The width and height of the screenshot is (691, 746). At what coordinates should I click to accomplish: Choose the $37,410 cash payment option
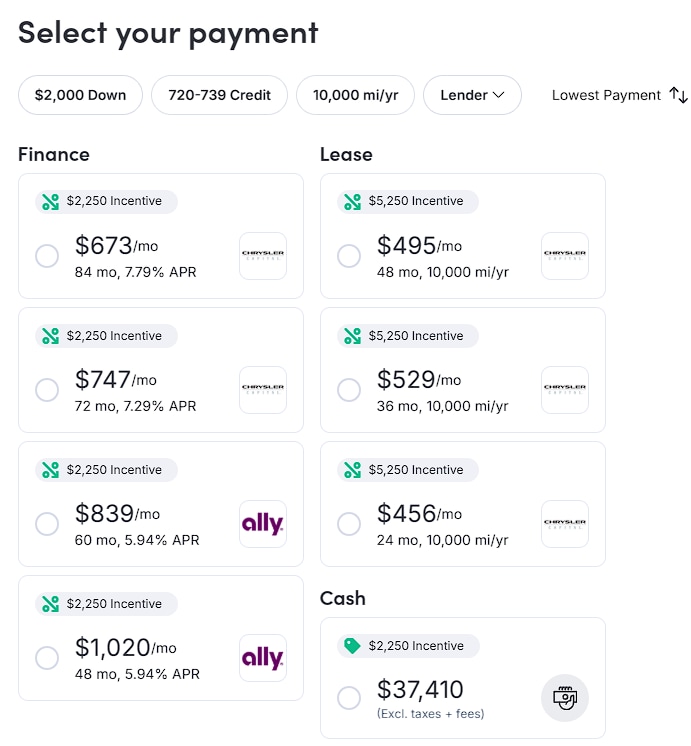click(x=349, y=698)
